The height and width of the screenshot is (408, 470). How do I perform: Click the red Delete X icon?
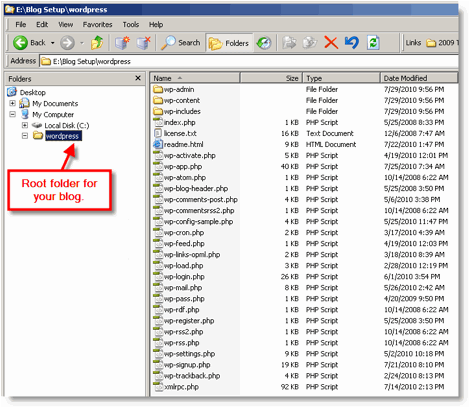331,43
